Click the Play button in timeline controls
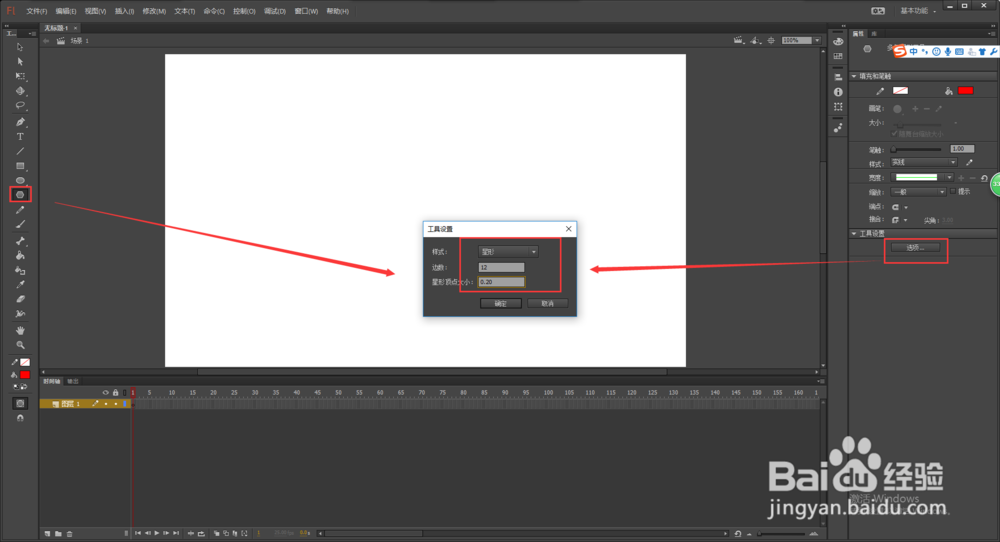Viewport: 1000px width, 542px height. (x=157, y=534)
